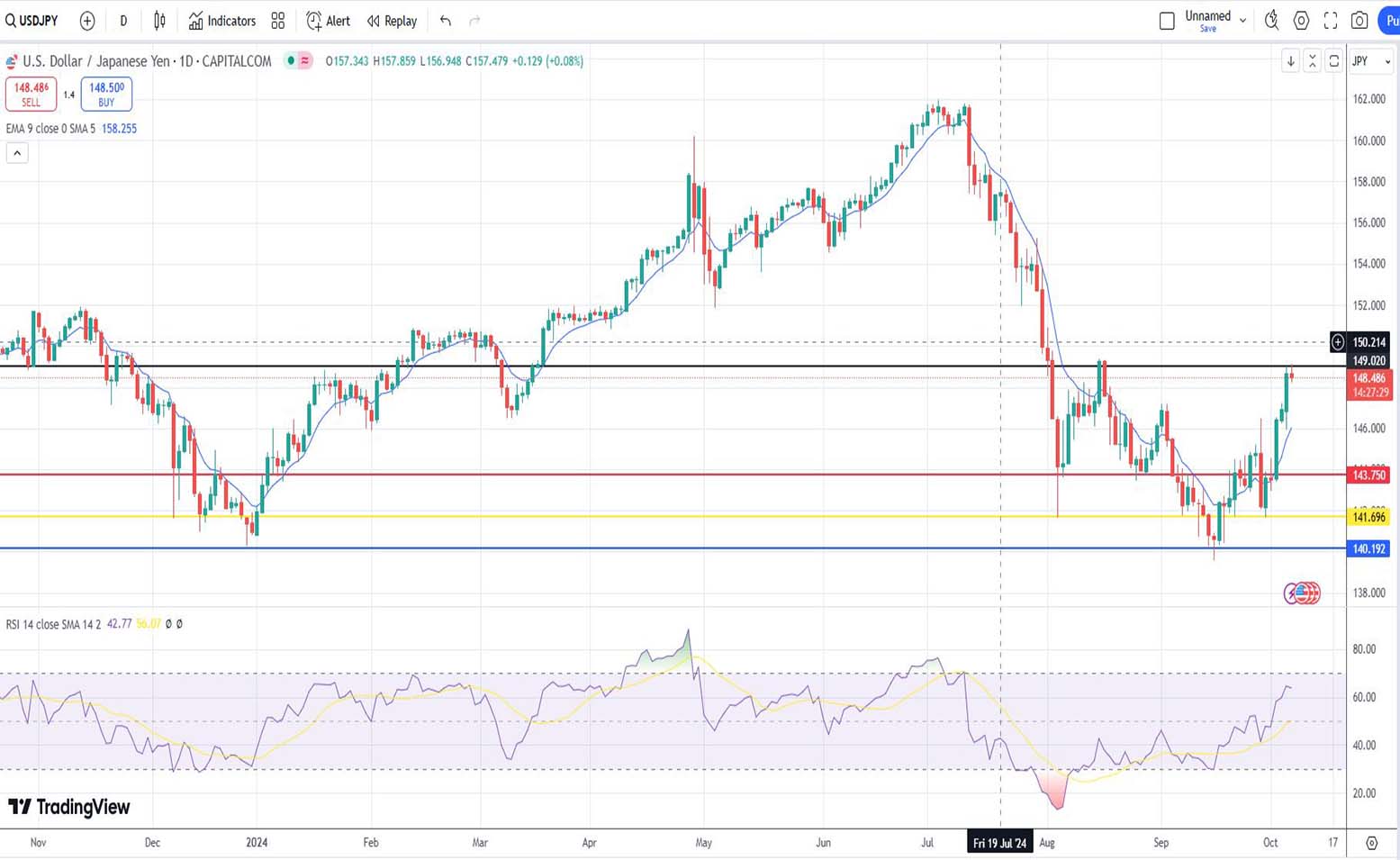1400x860 pixels.
Task: Open chart settings hexagon icon
Action: point(1301,21)
